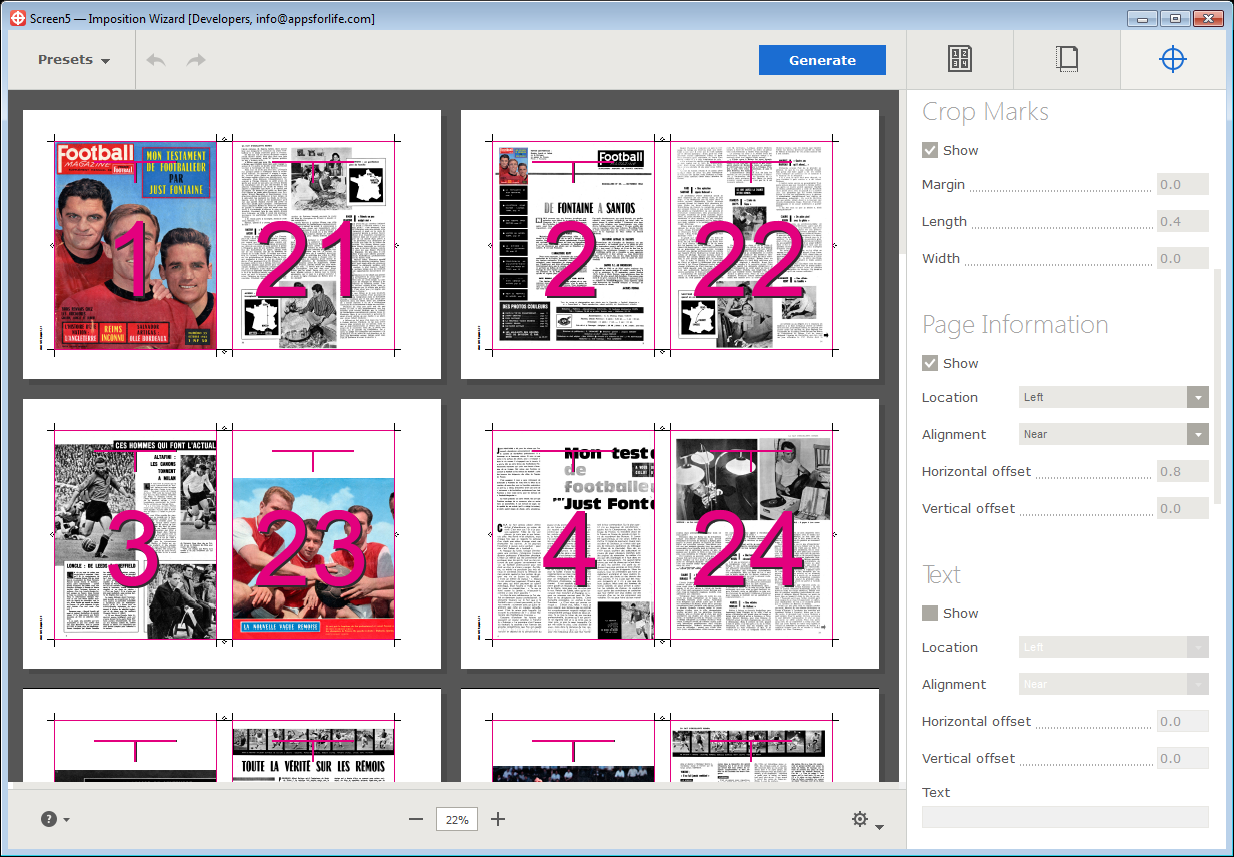The height and width of the screenshot is (857, 1234).
Task: Toggle Show under Page Information
Action: (930, 363)
